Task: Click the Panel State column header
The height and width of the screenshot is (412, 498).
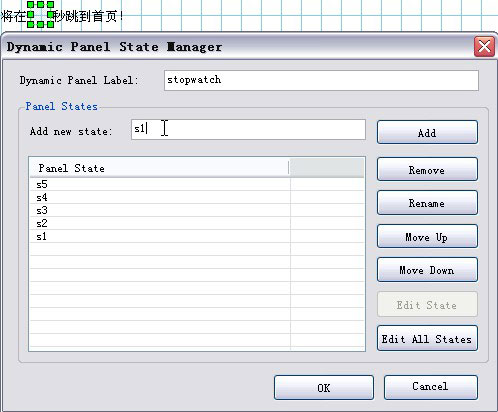Action: (159, 168)
